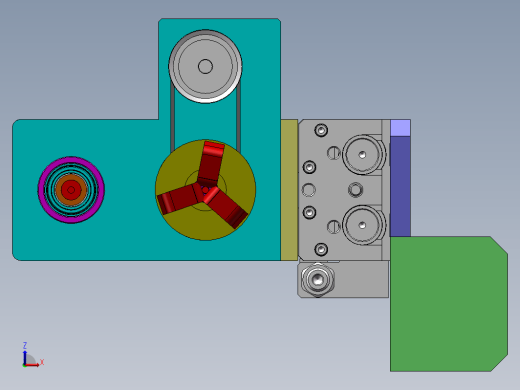Select the right belt segment
Viewport: 520px width, 390px height.
click(x=239, y=117)
